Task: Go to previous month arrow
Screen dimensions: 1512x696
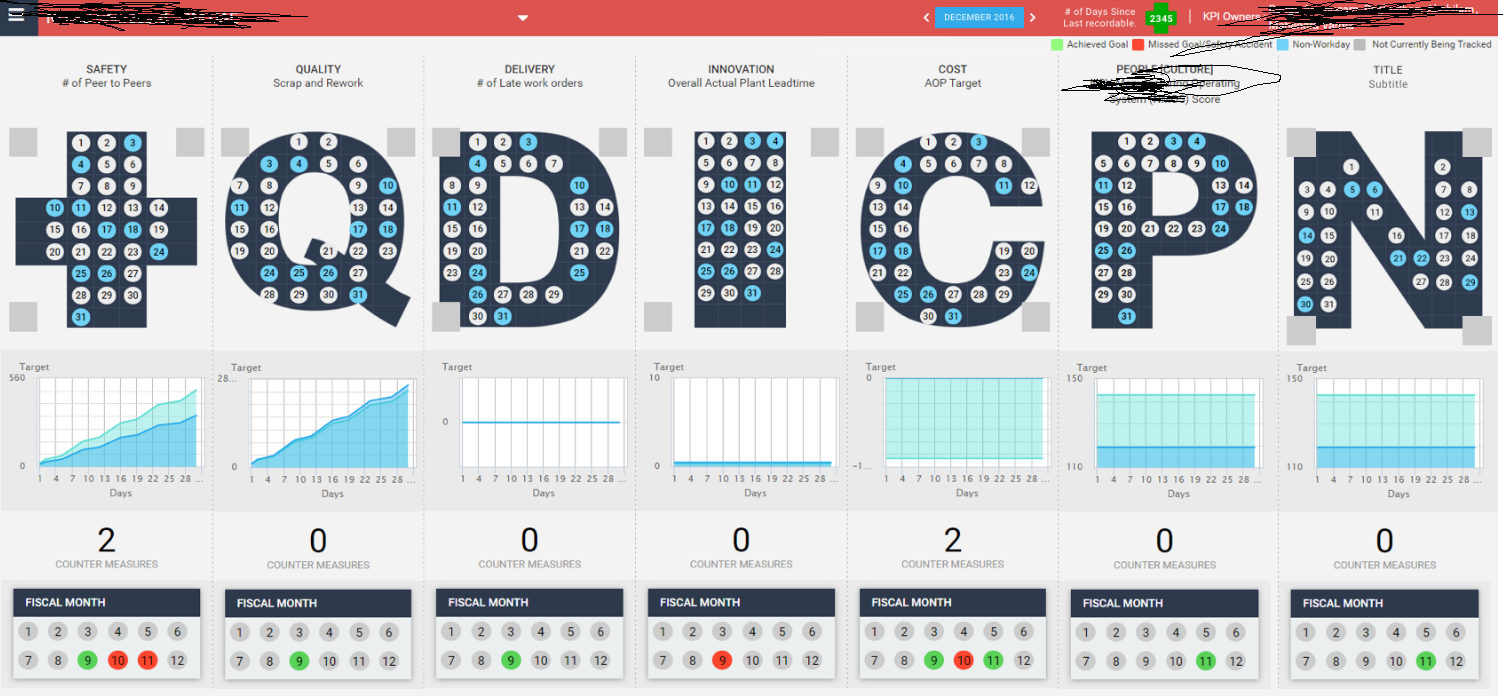Action: [x=926, y=18]
